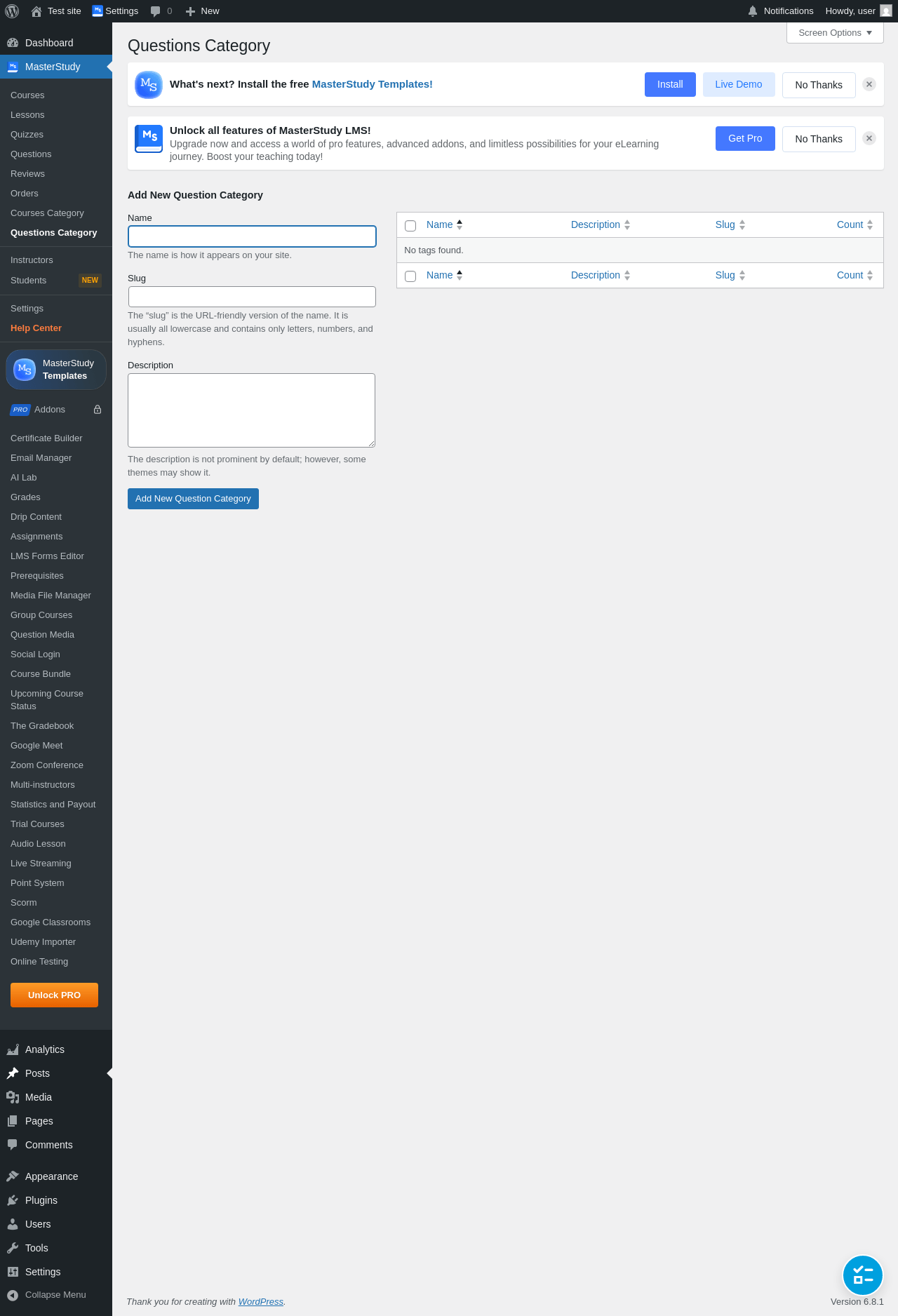The height and width of the screenshot is (1316, 898).
Task: Sort by Description in table header
Action: [601, 224]
